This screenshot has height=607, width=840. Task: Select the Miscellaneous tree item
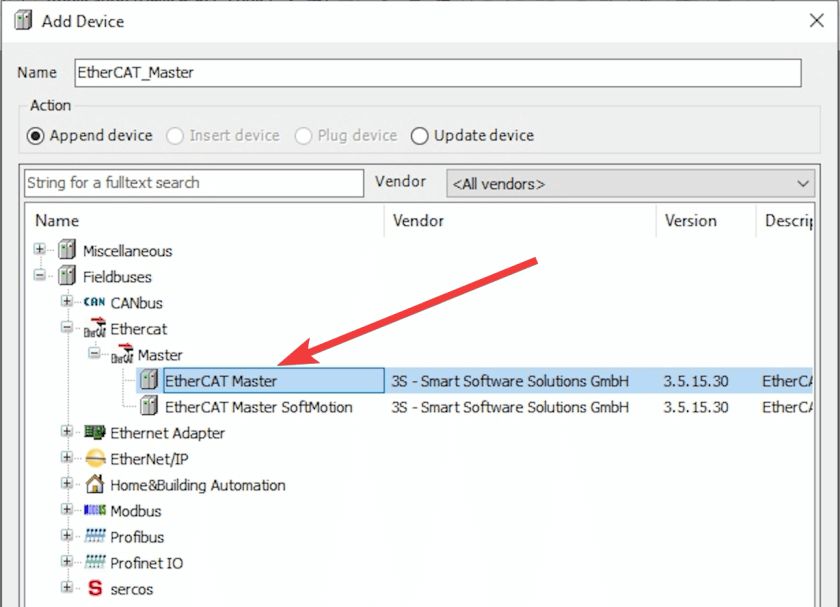(x=128, y=251)
